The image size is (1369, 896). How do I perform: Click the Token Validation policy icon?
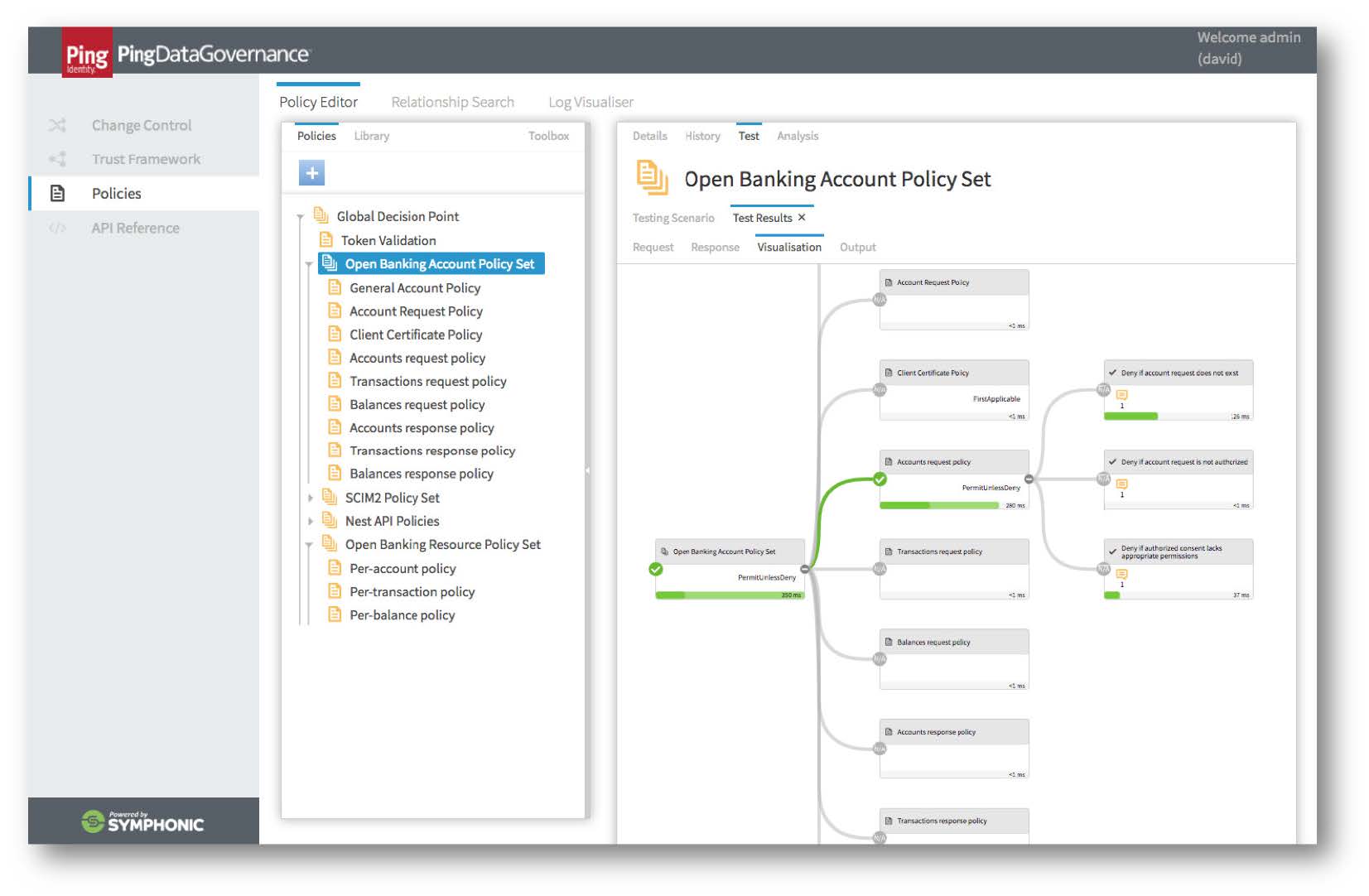[325, 240]
